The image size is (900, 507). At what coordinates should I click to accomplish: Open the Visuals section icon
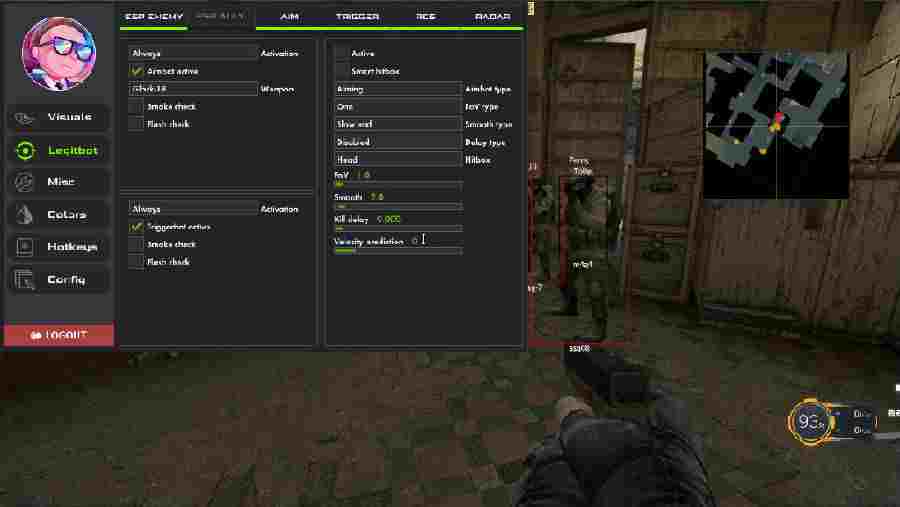[24, 118]
